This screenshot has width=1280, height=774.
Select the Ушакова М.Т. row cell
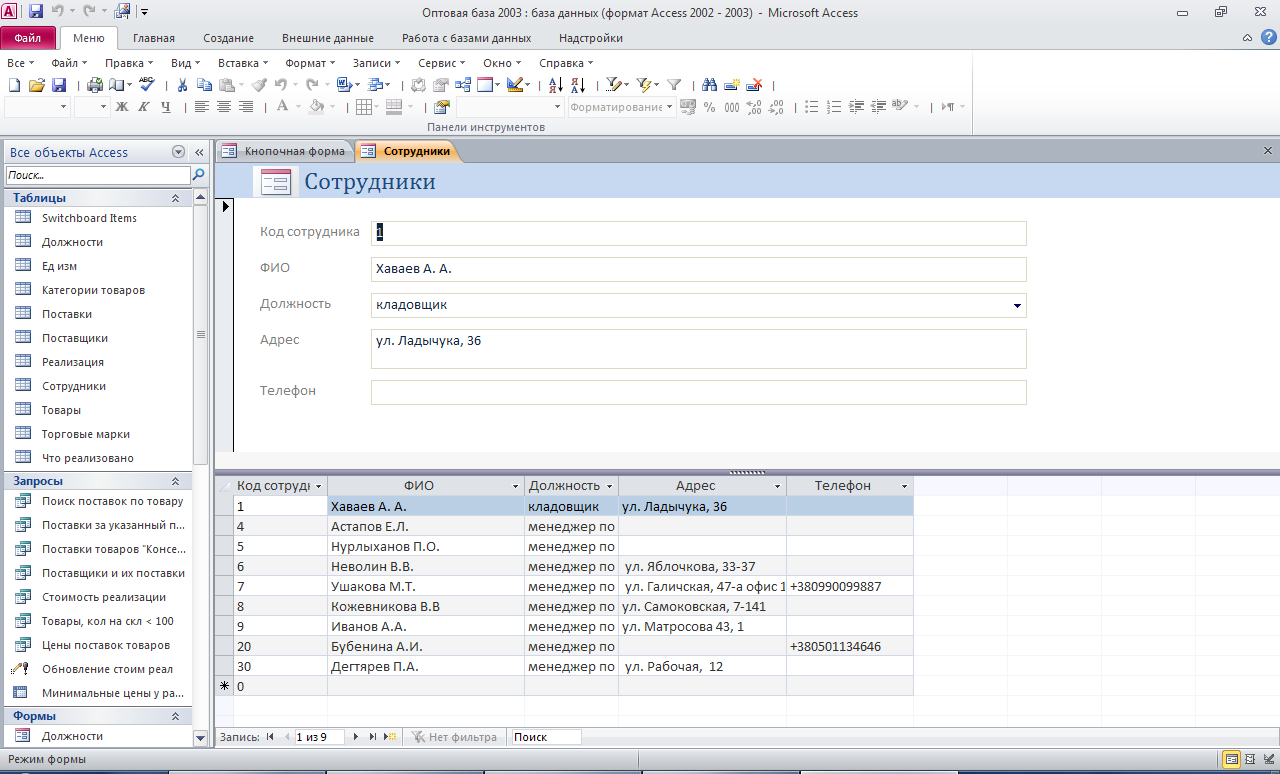[426, 586]
